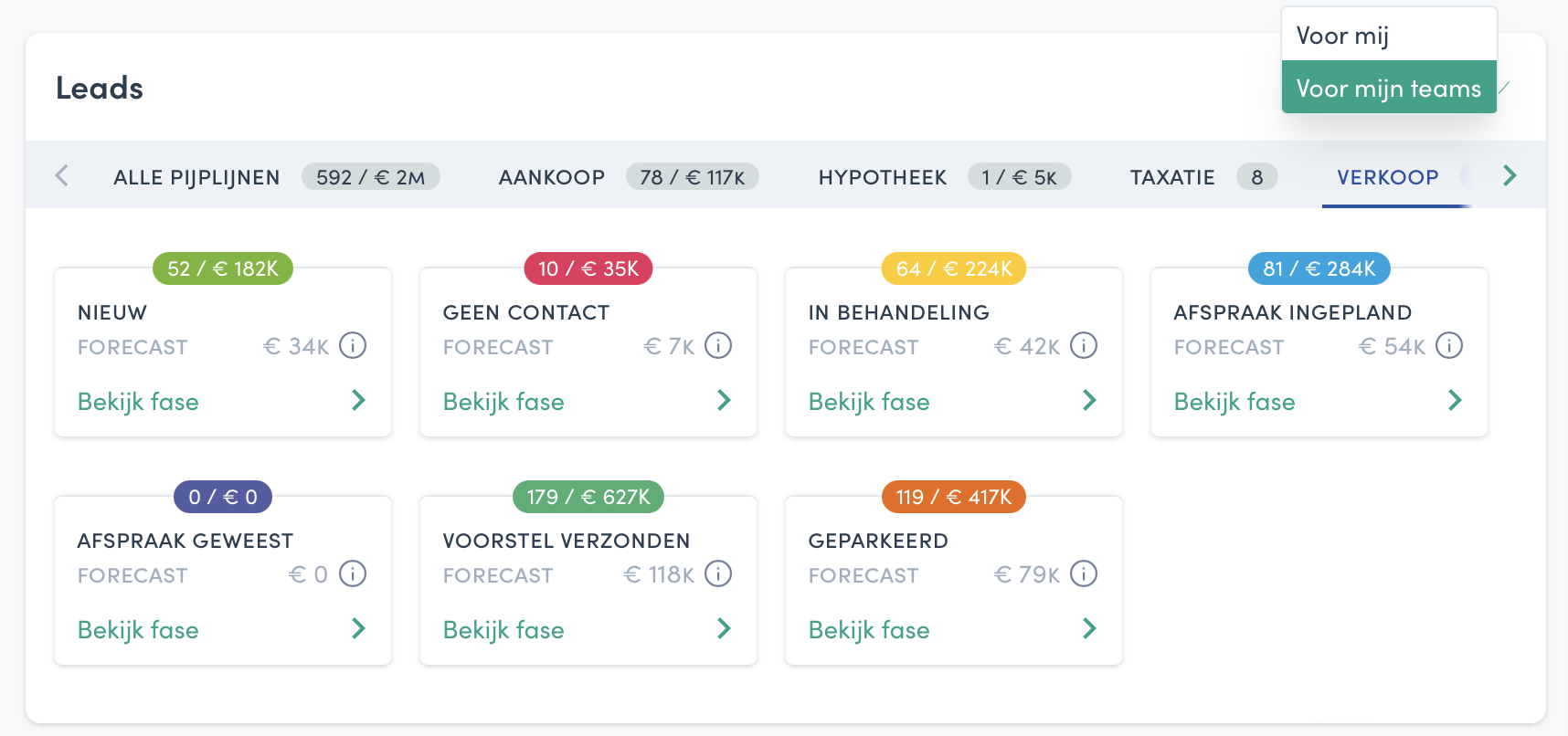Open the TAXATIE tab
1568x736 pixels.
pos(1172,177)
